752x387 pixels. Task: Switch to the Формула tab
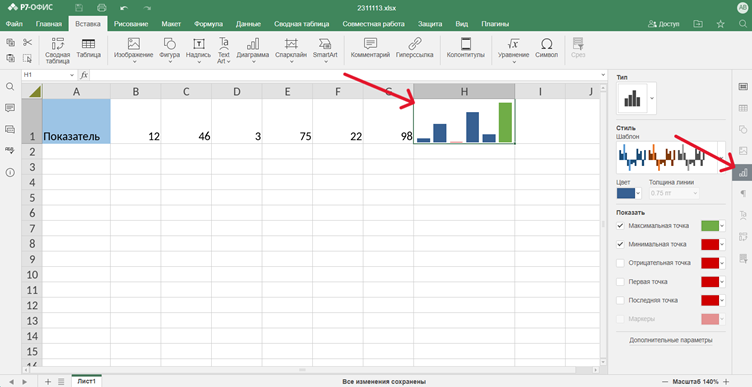(x=209, y=24)
